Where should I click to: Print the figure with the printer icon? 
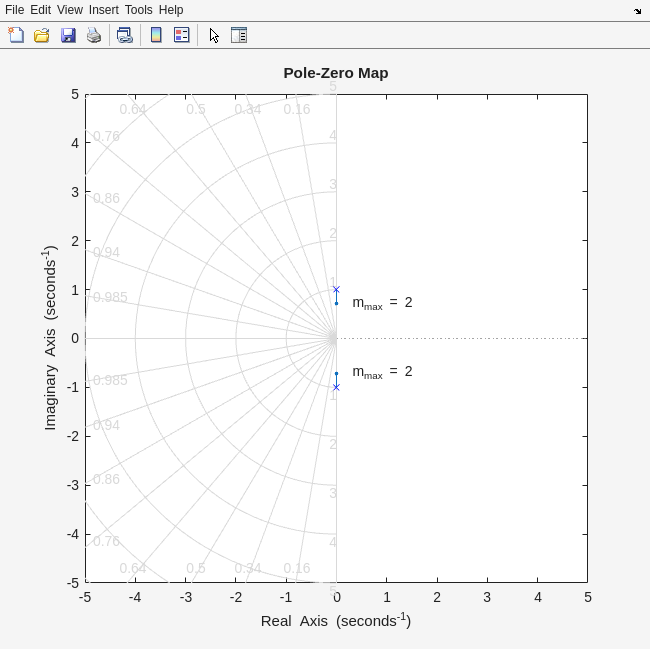(94, 35)
